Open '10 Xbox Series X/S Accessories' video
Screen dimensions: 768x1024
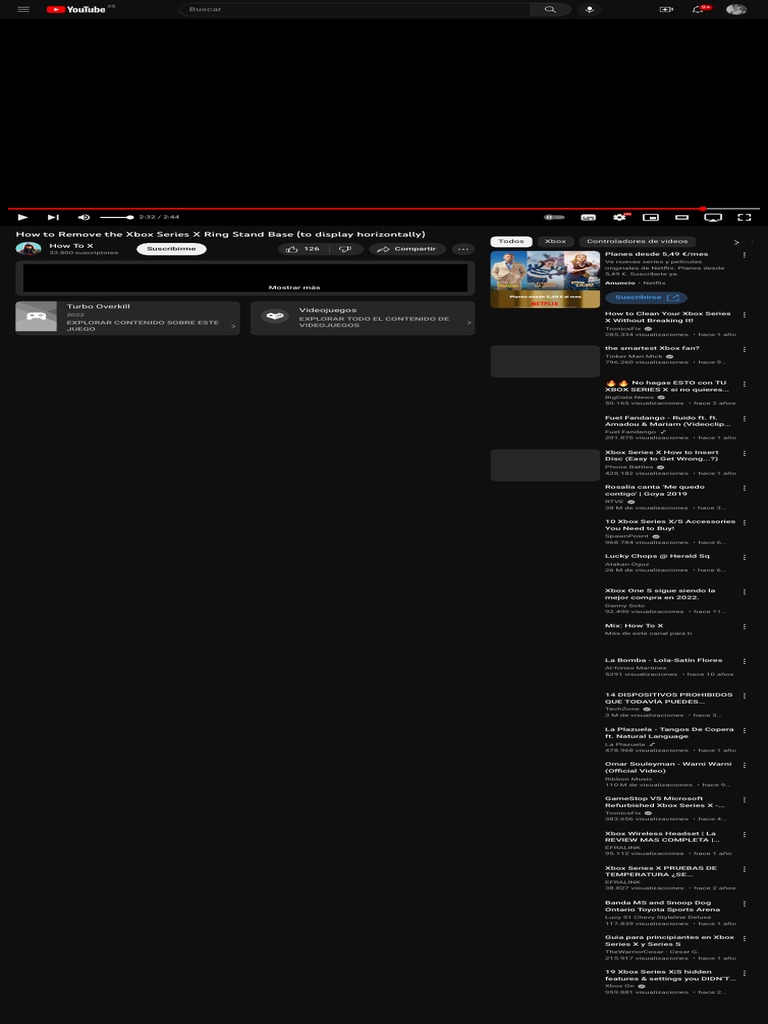pos(670,524)
